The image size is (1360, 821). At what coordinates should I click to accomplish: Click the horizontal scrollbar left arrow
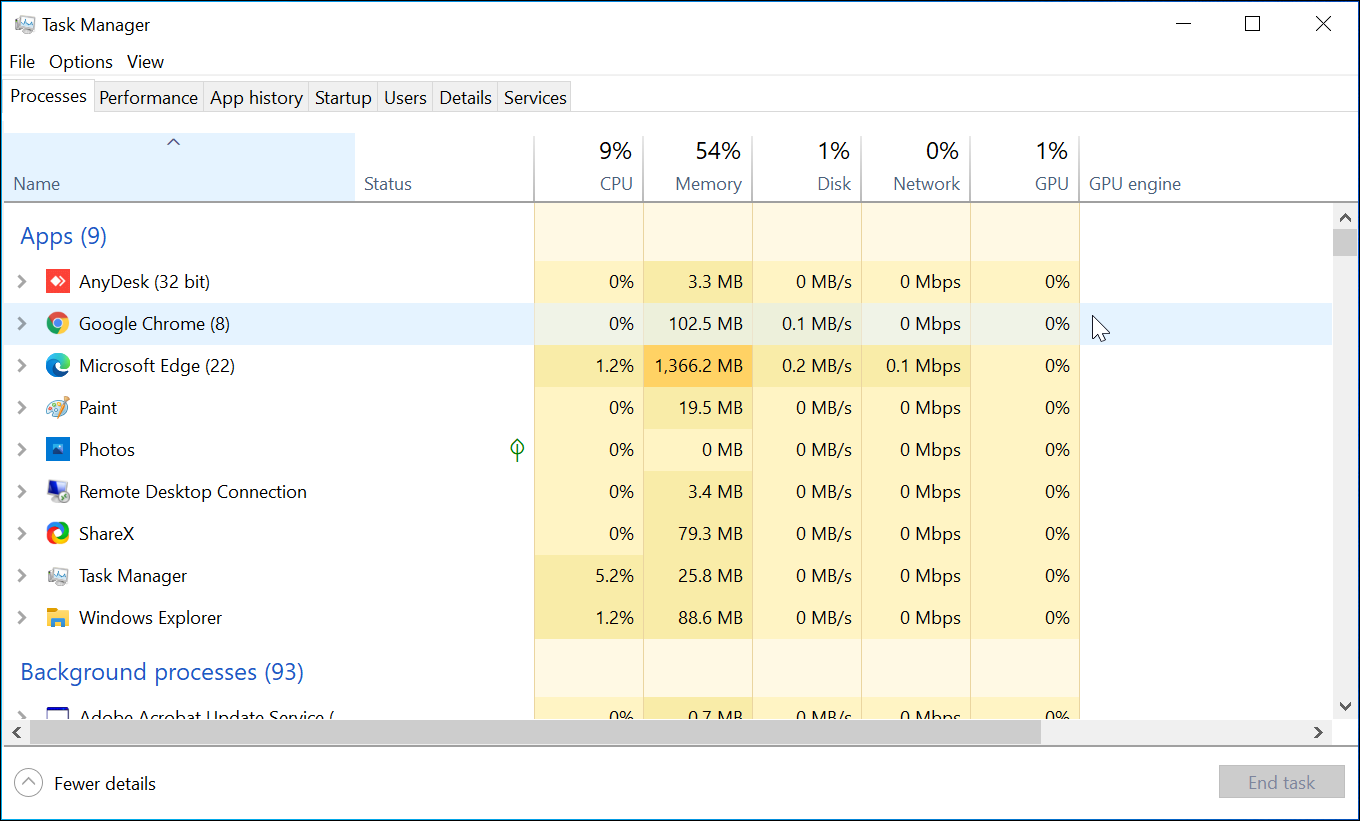click(x=16, y=732)
